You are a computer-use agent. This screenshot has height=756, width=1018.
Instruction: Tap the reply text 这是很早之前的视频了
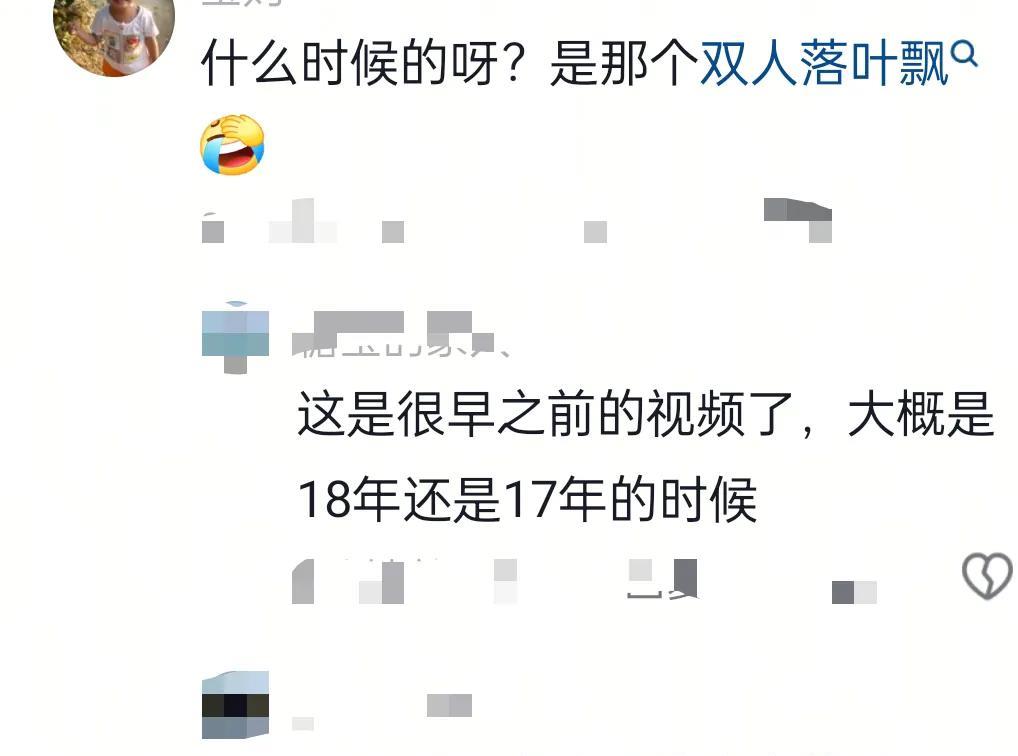545,414
